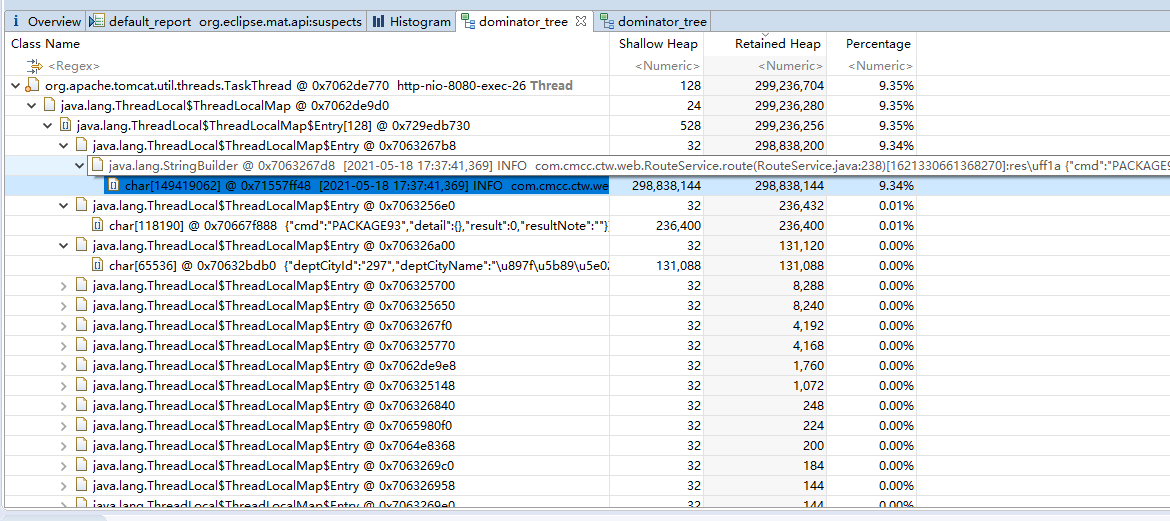Click the Retained Heap numeric filter
Viewport: 1170px width, 521px height.
791,66
